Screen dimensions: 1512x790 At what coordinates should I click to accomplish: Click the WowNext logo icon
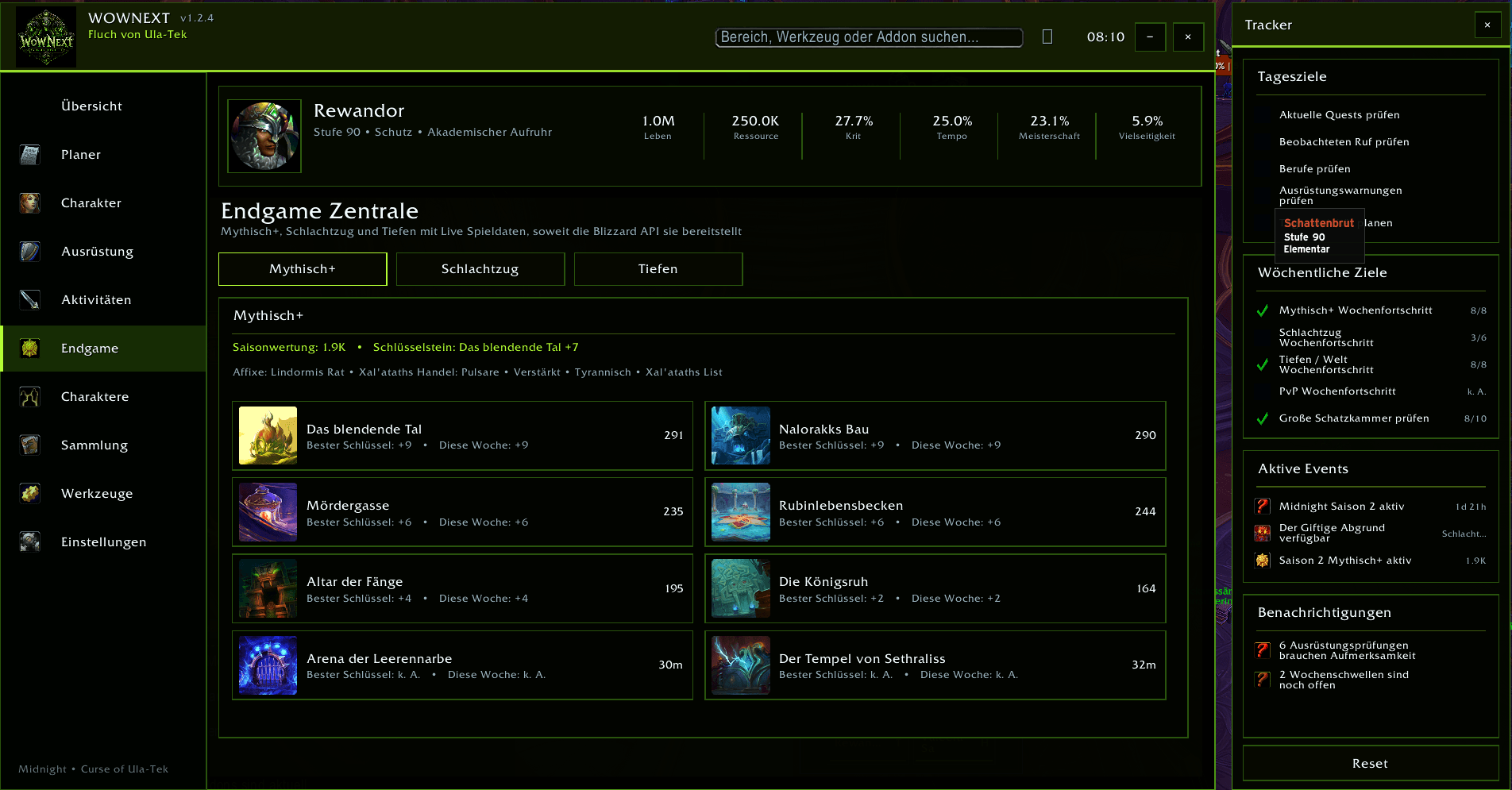point(46,37)
